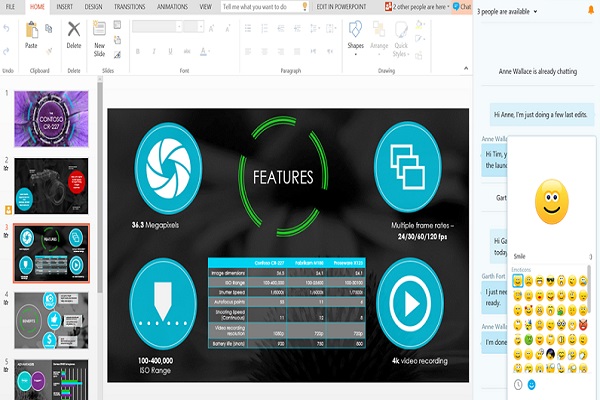Viewport: 600px width, 400px height.
Task: Click the notification bell icon
Action: click(591, 10)
